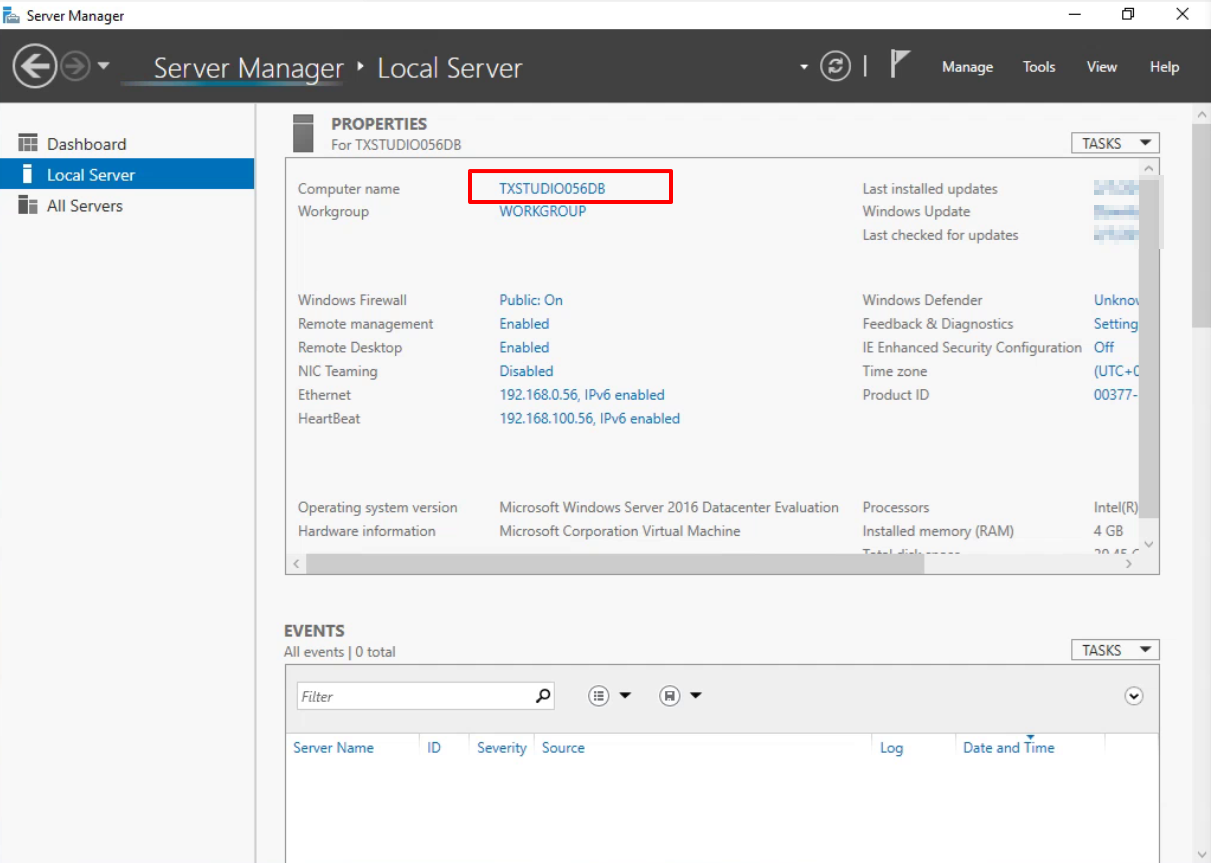Click the 4 GB installed memory value

(1108, 531)
